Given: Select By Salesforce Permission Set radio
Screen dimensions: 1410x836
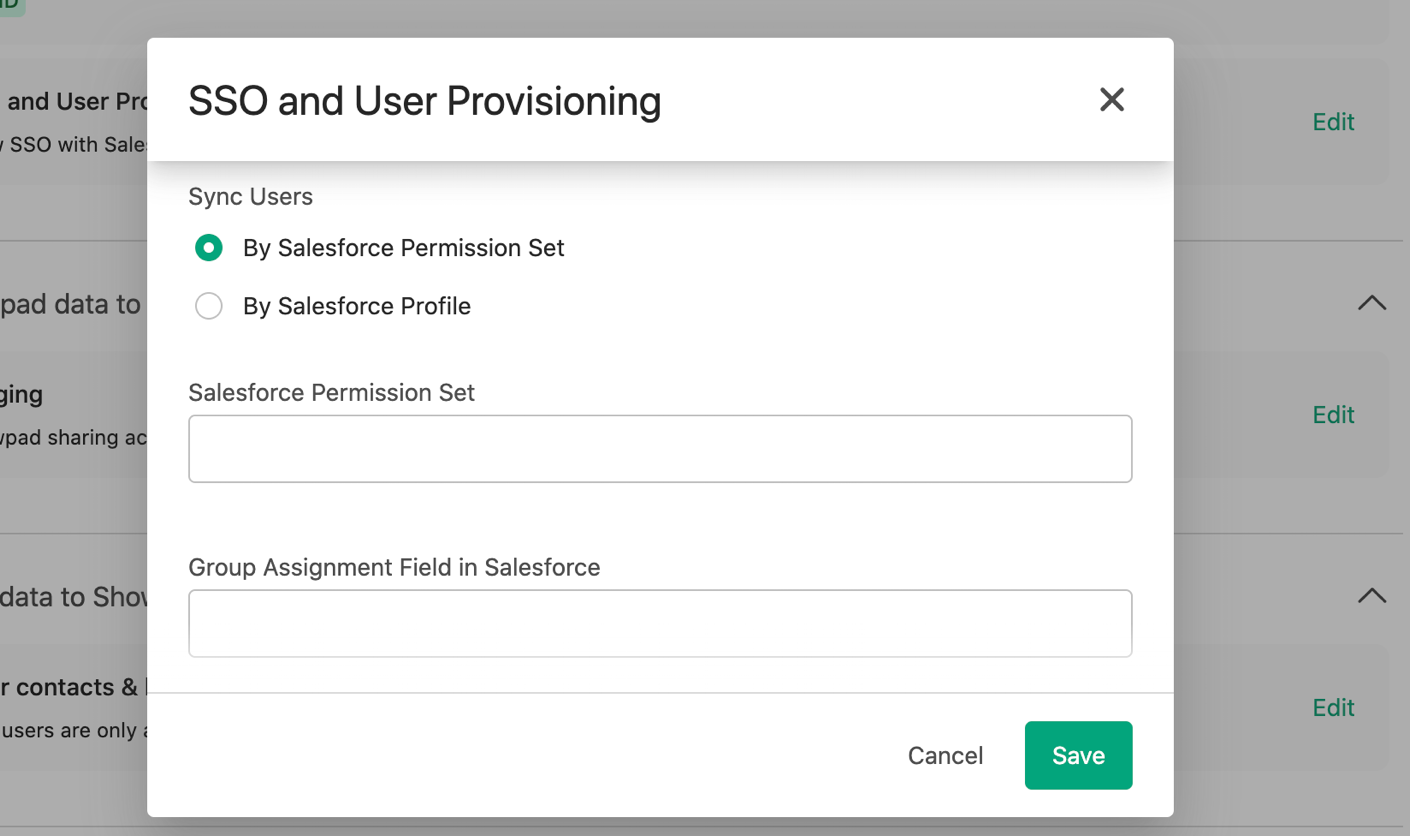Looking at the screenshot, I should [209, 248].
